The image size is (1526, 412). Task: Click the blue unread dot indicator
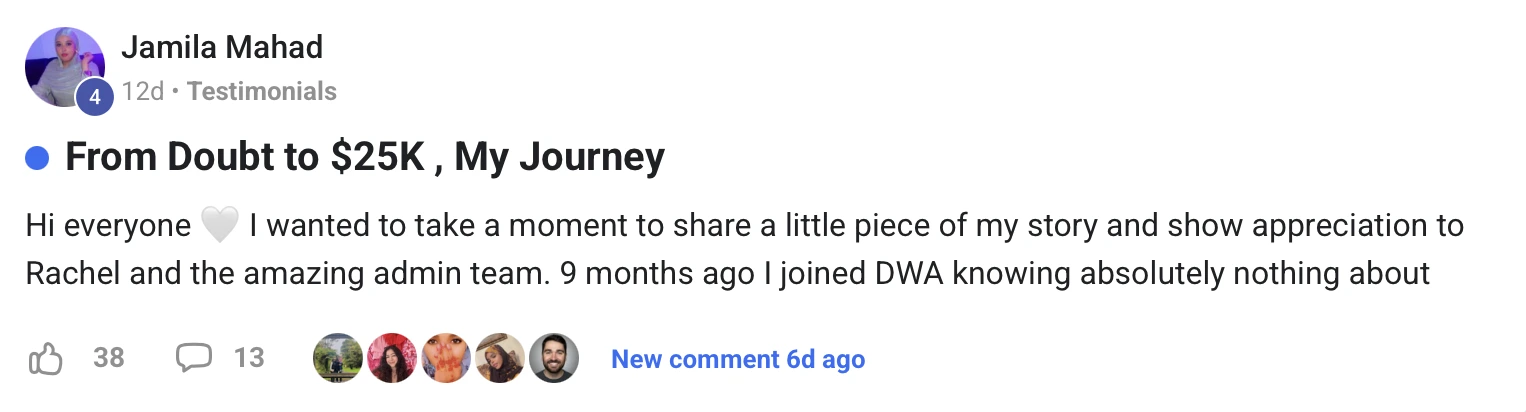coord(37,158)
